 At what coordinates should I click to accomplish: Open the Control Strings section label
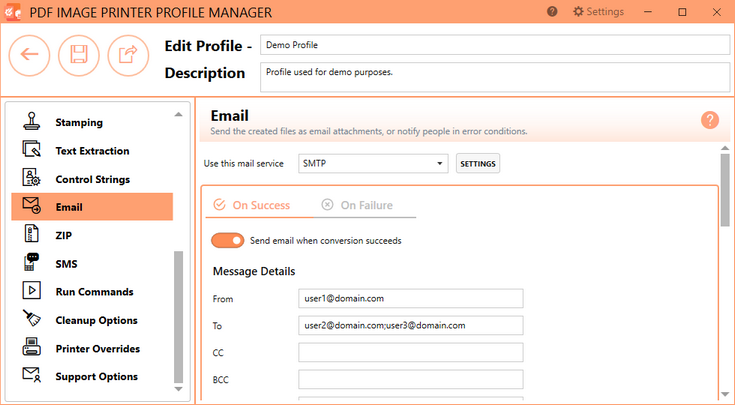(x=93, y=180)
